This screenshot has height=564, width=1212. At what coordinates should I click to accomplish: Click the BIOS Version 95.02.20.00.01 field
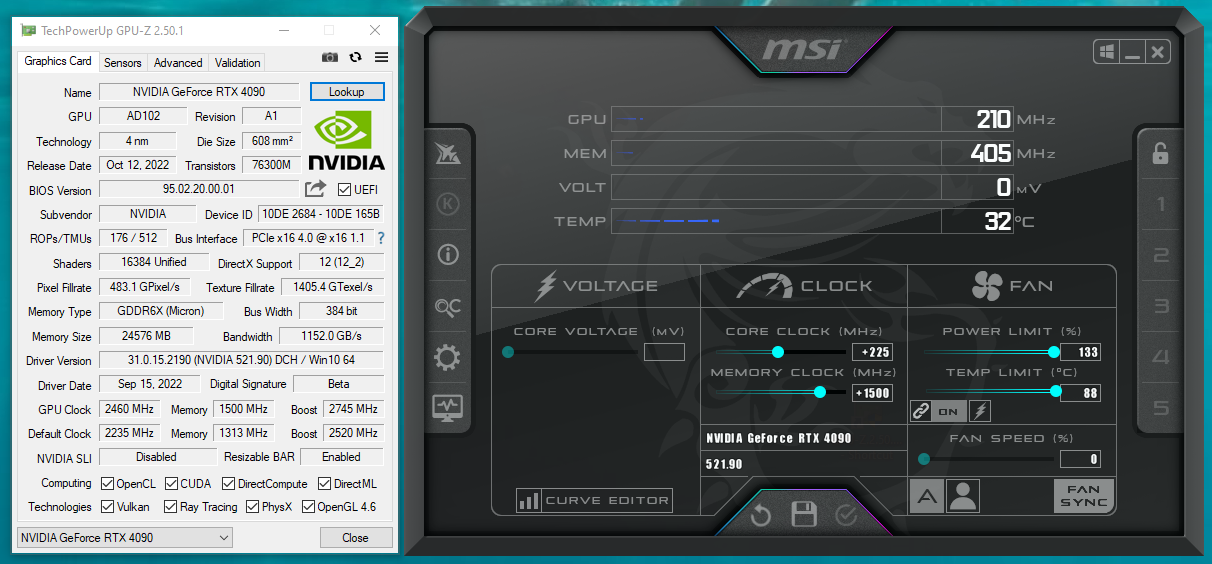[x=199, y=189]
